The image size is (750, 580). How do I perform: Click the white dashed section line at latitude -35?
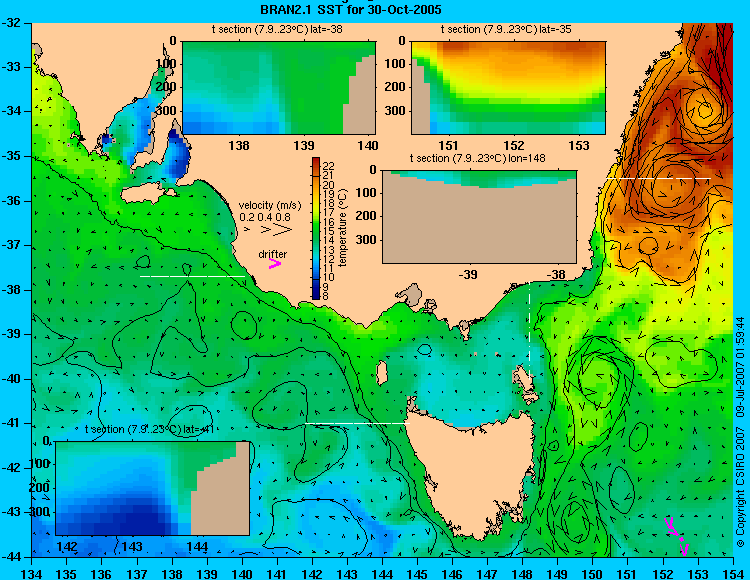pyautogui.click(x=659, y=178)
